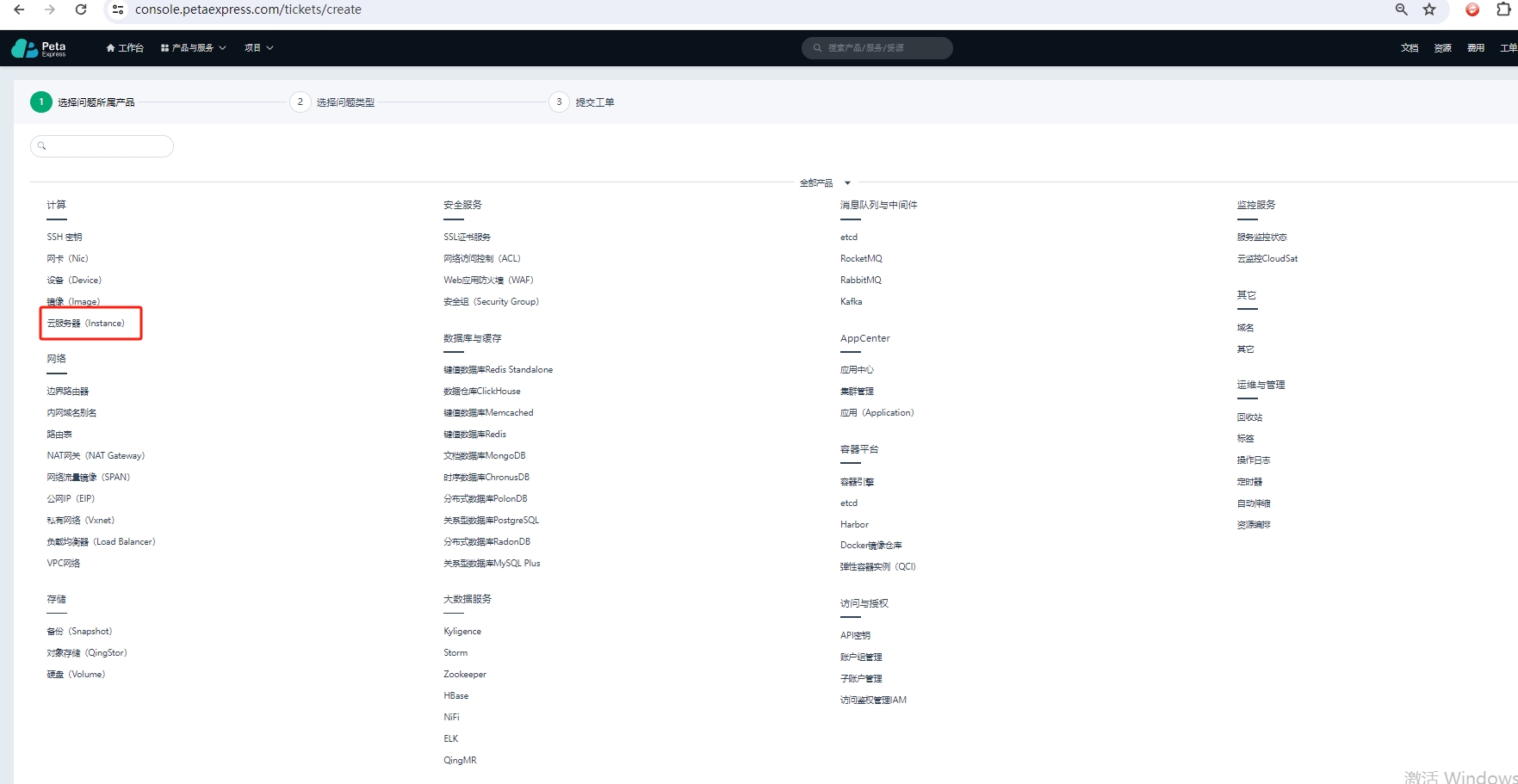Select 应用 (Application) under AppCenter

[877, 412]
